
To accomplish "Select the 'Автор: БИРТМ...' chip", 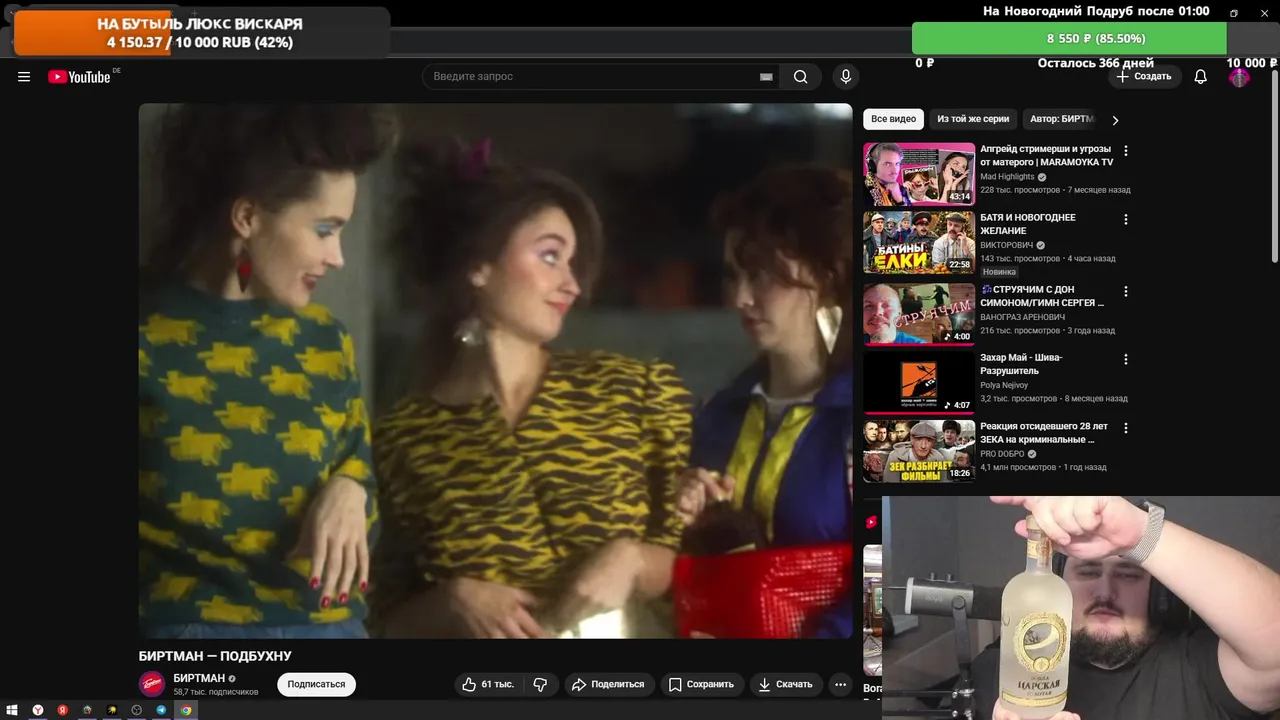I will point(1062,119).
